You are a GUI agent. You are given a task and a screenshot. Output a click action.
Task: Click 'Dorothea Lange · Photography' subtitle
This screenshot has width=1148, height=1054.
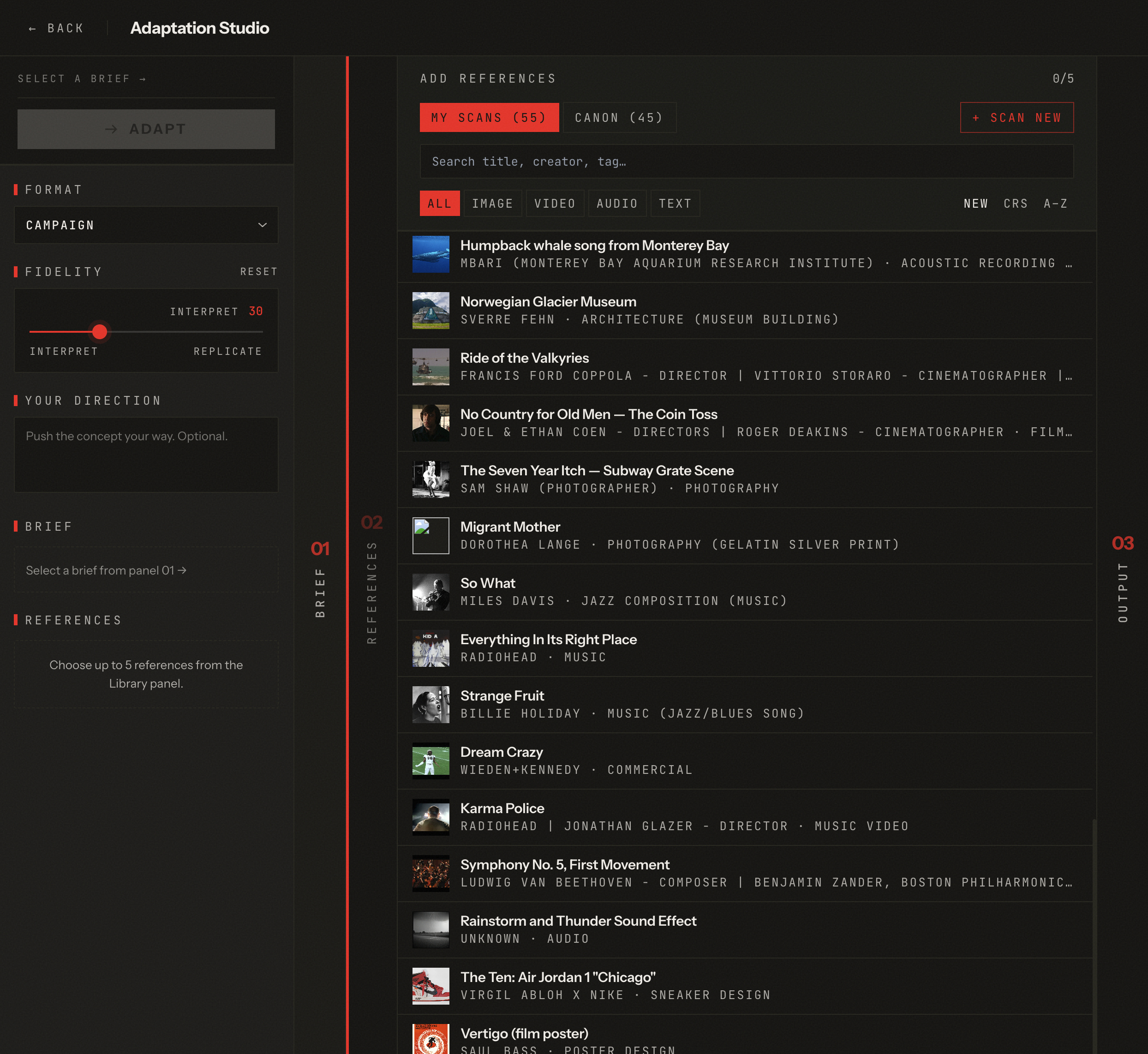pos(680,545)
